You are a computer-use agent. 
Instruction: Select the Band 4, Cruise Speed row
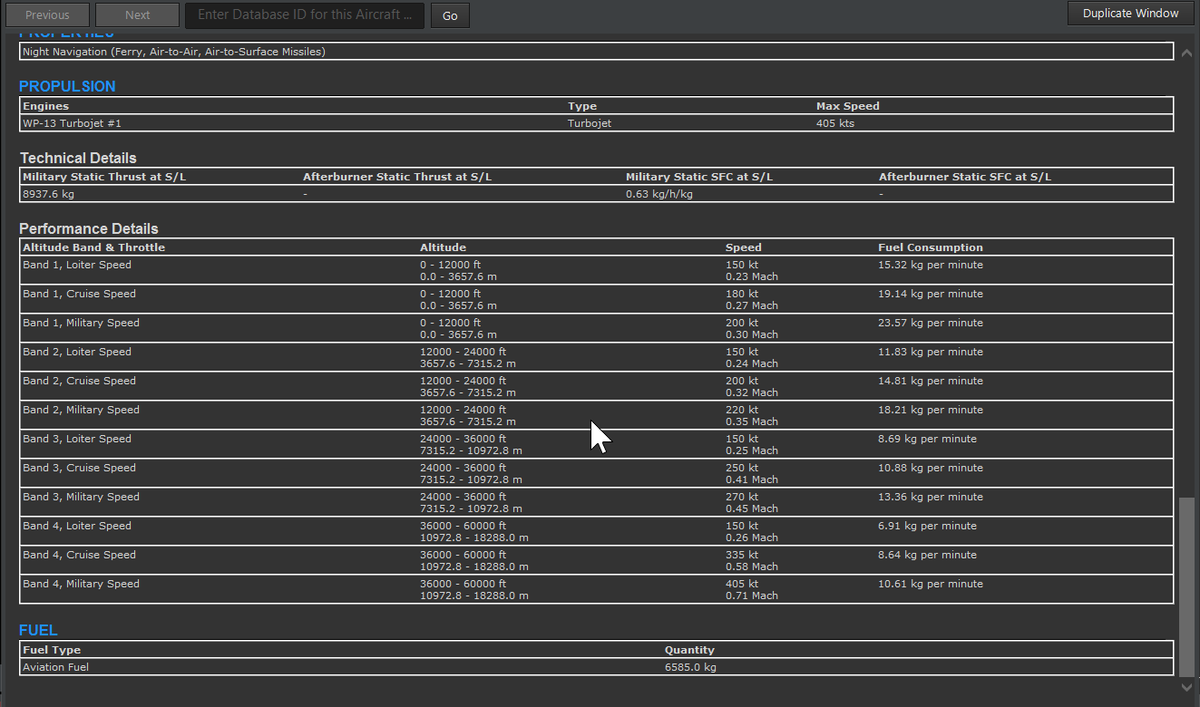596,561
